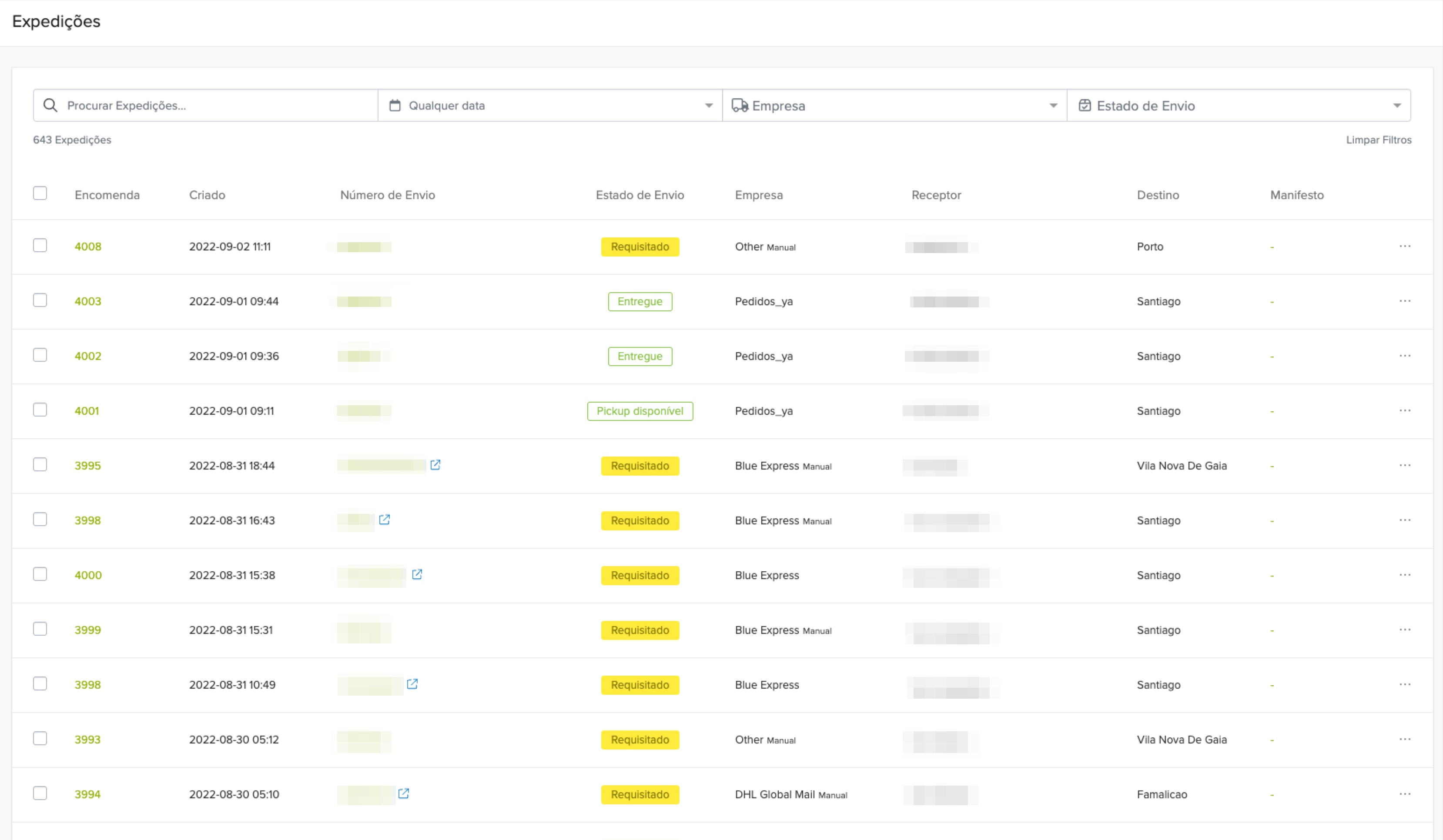Open three-dot menu for order 4008
This screenshot has width=1443, height=840.
[x=1405, y=246]
